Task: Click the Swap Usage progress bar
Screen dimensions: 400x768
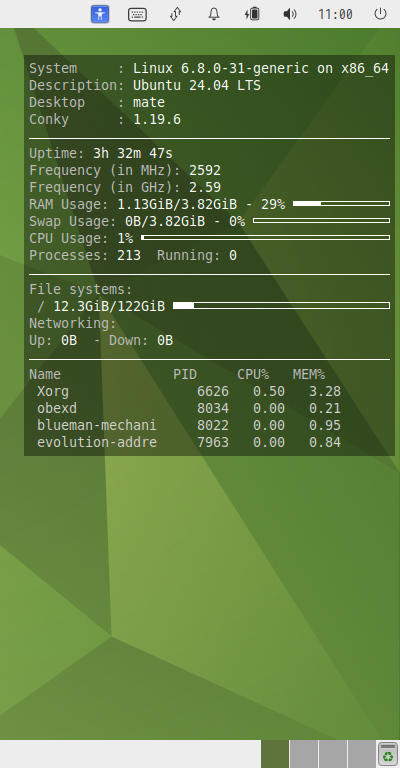Action: point(321,220)
